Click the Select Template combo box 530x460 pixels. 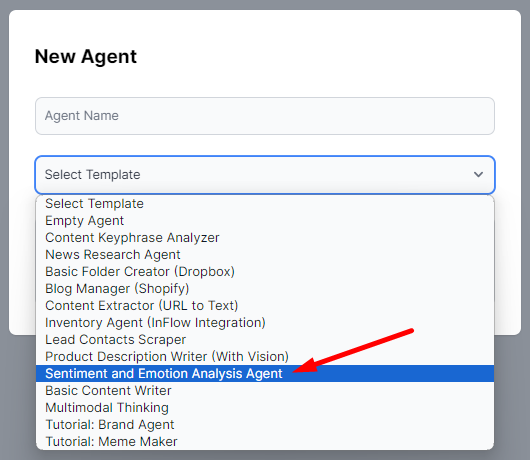pyautogui.click(x=265, y=175)
